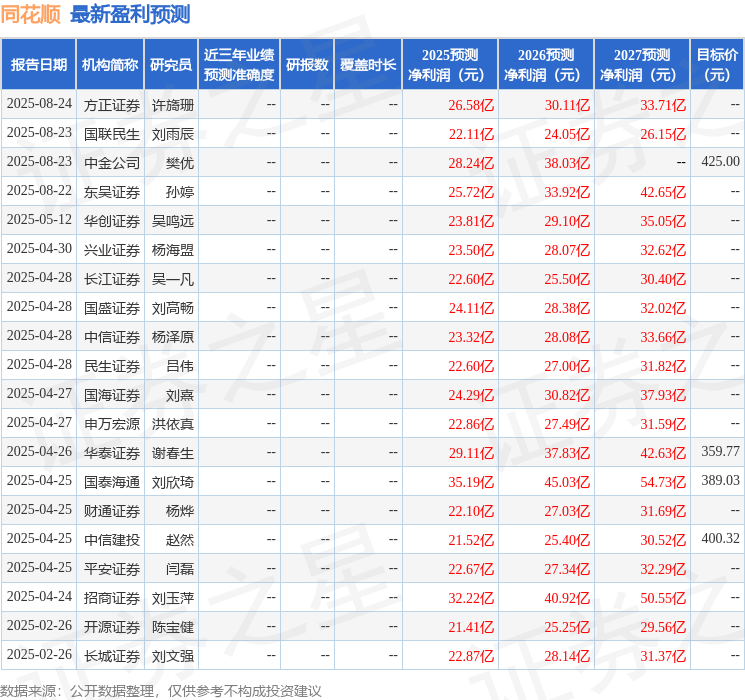Screen dimensions: 745x700
Task: Click the 招商证券 institution cell
Action: click(x=112, y=598)
